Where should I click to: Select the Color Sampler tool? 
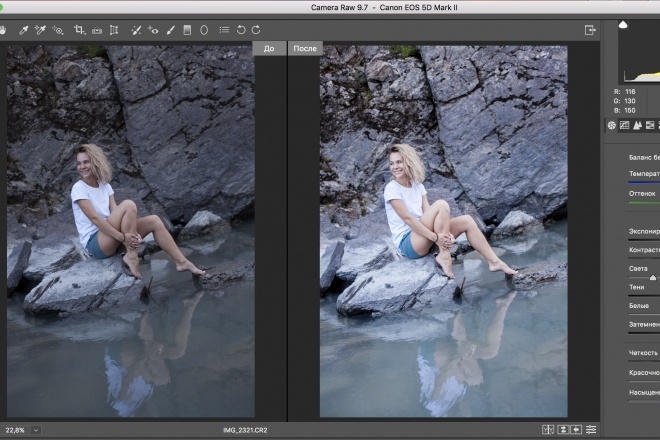(x=40, y=30)
